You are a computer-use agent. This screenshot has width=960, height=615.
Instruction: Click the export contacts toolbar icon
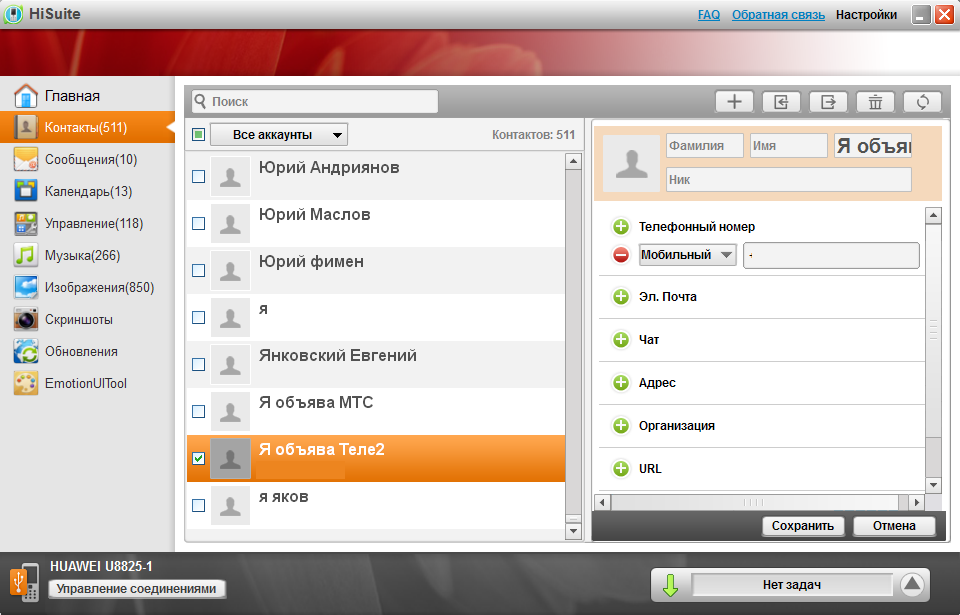(x=828, y=102)
